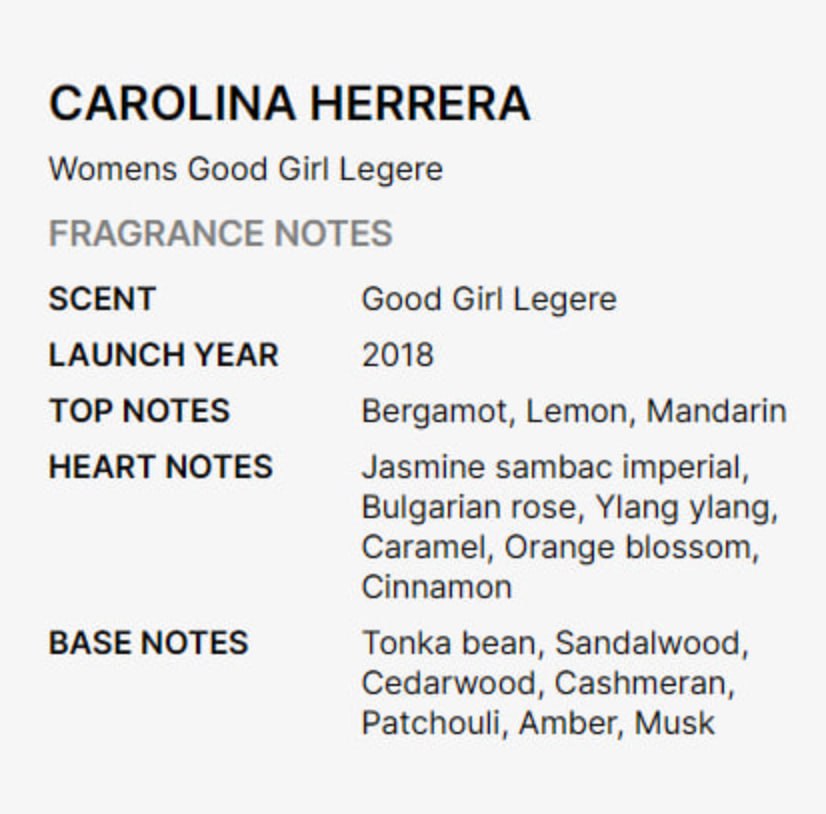This screenshot has width=826, height=814.
Task: Click the Jasmine sambac imperial note
Action: (x=555, y=467)
